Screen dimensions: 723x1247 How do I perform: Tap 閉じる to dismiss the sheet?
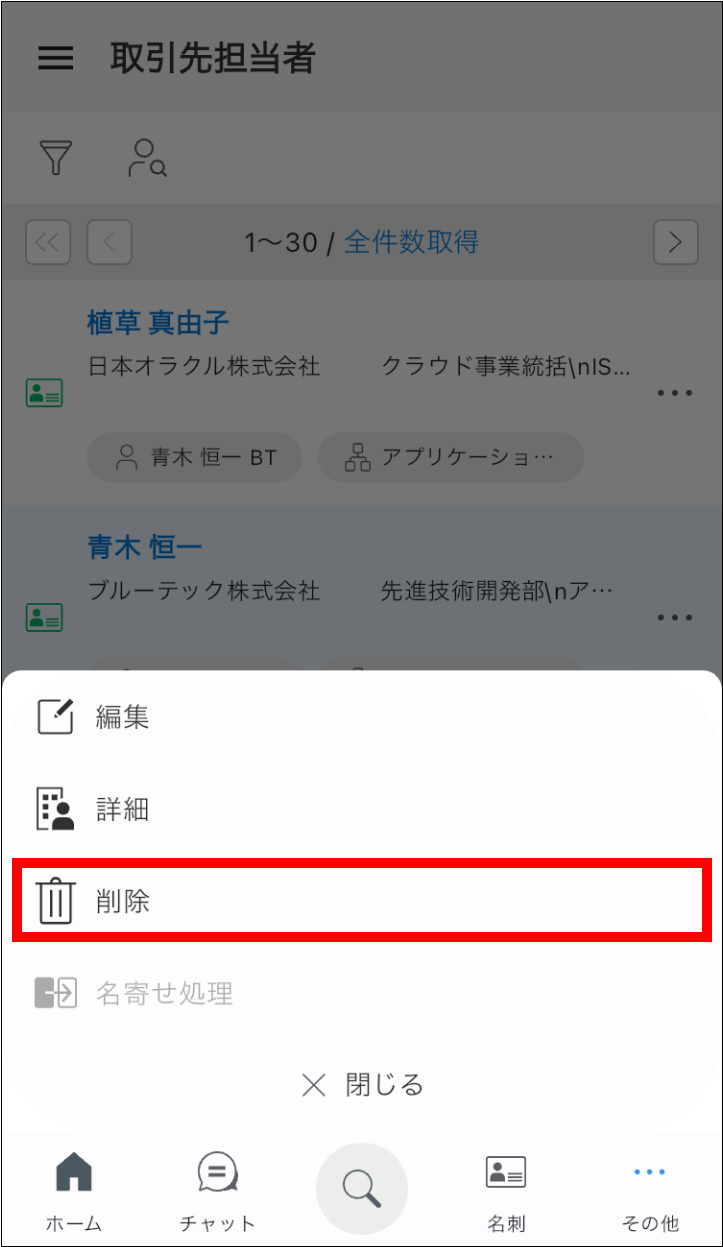(x=362, y=1085)
